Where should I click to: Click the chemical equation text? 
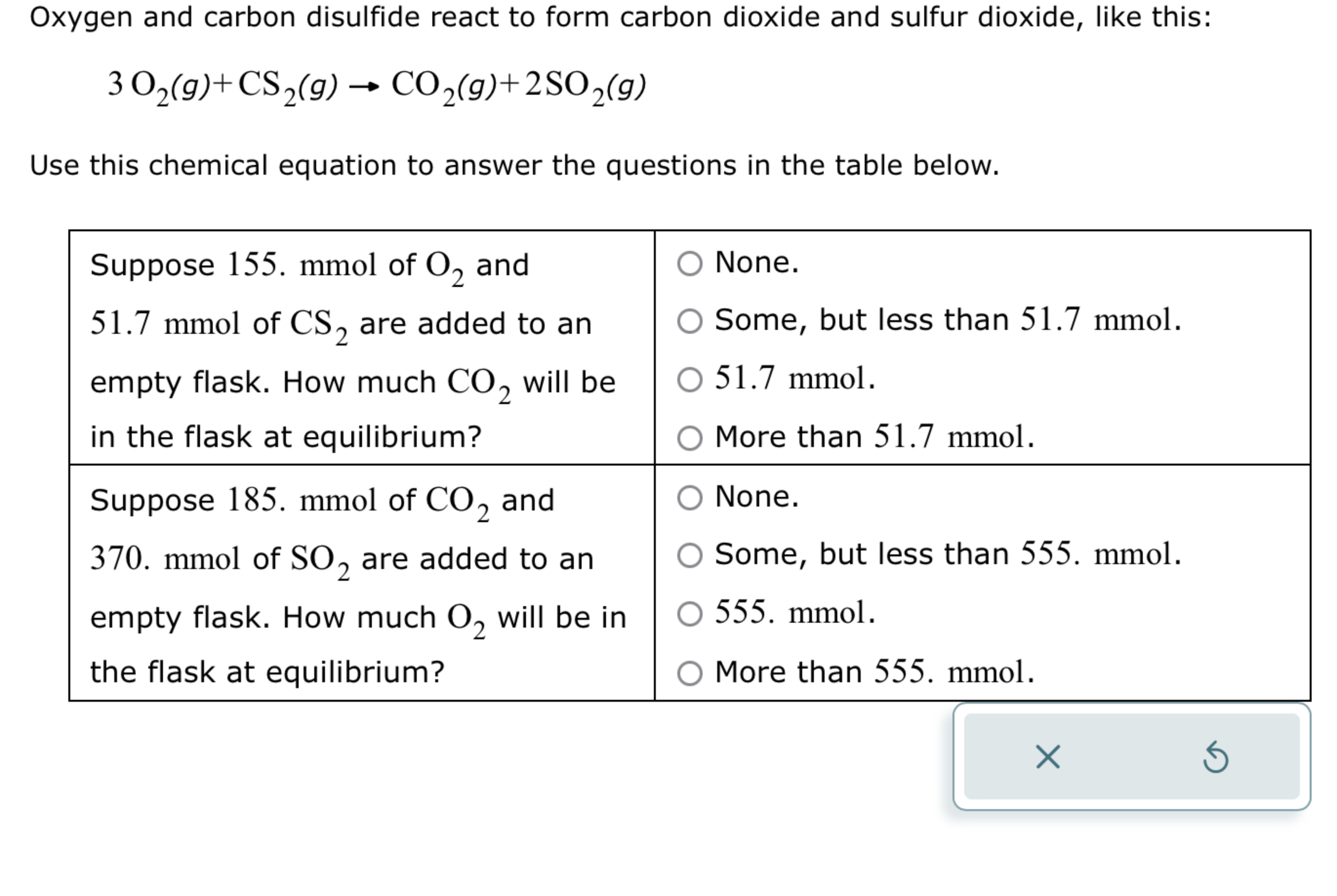tap(374, 87)
